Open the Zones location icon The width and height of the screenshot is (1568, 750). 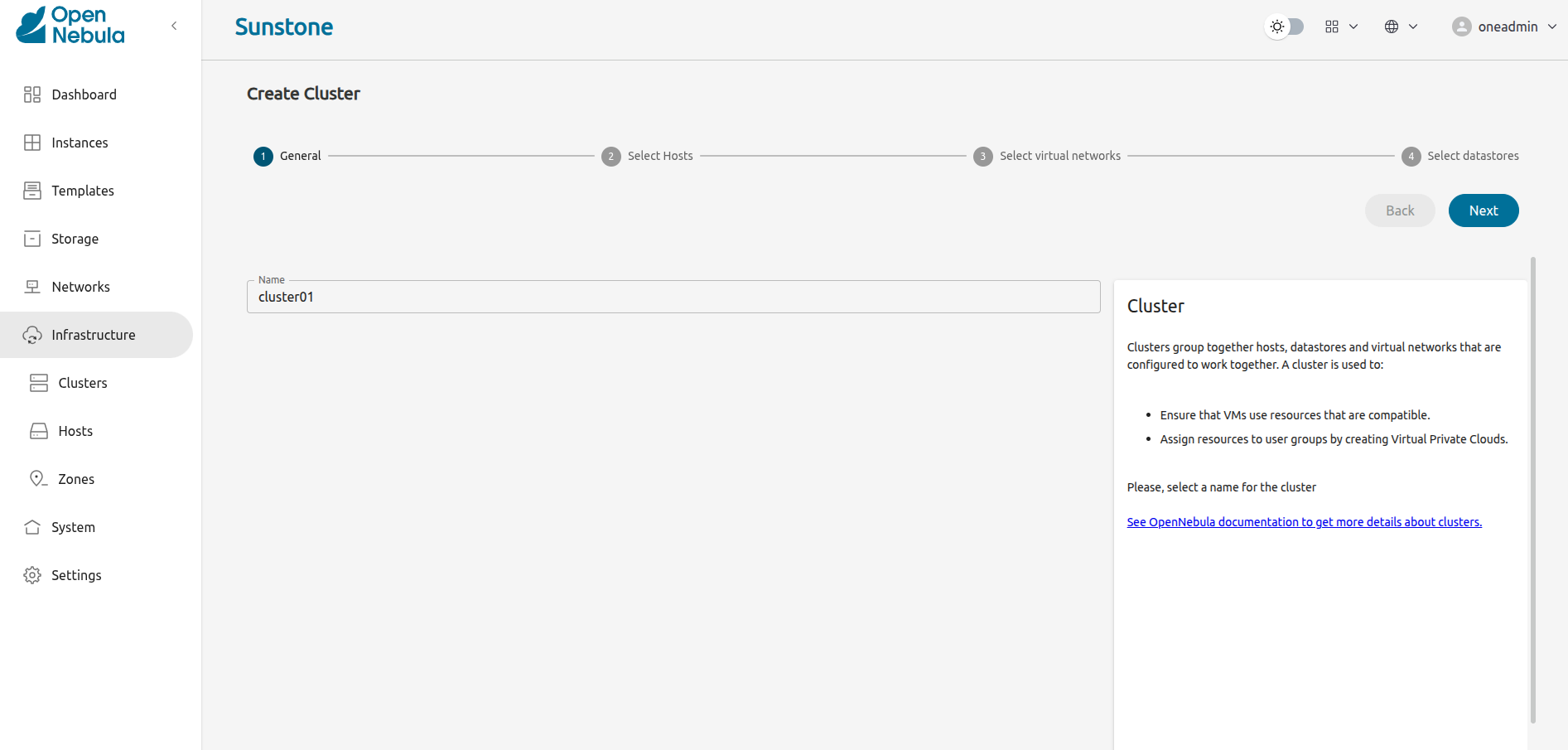(38, 478)
